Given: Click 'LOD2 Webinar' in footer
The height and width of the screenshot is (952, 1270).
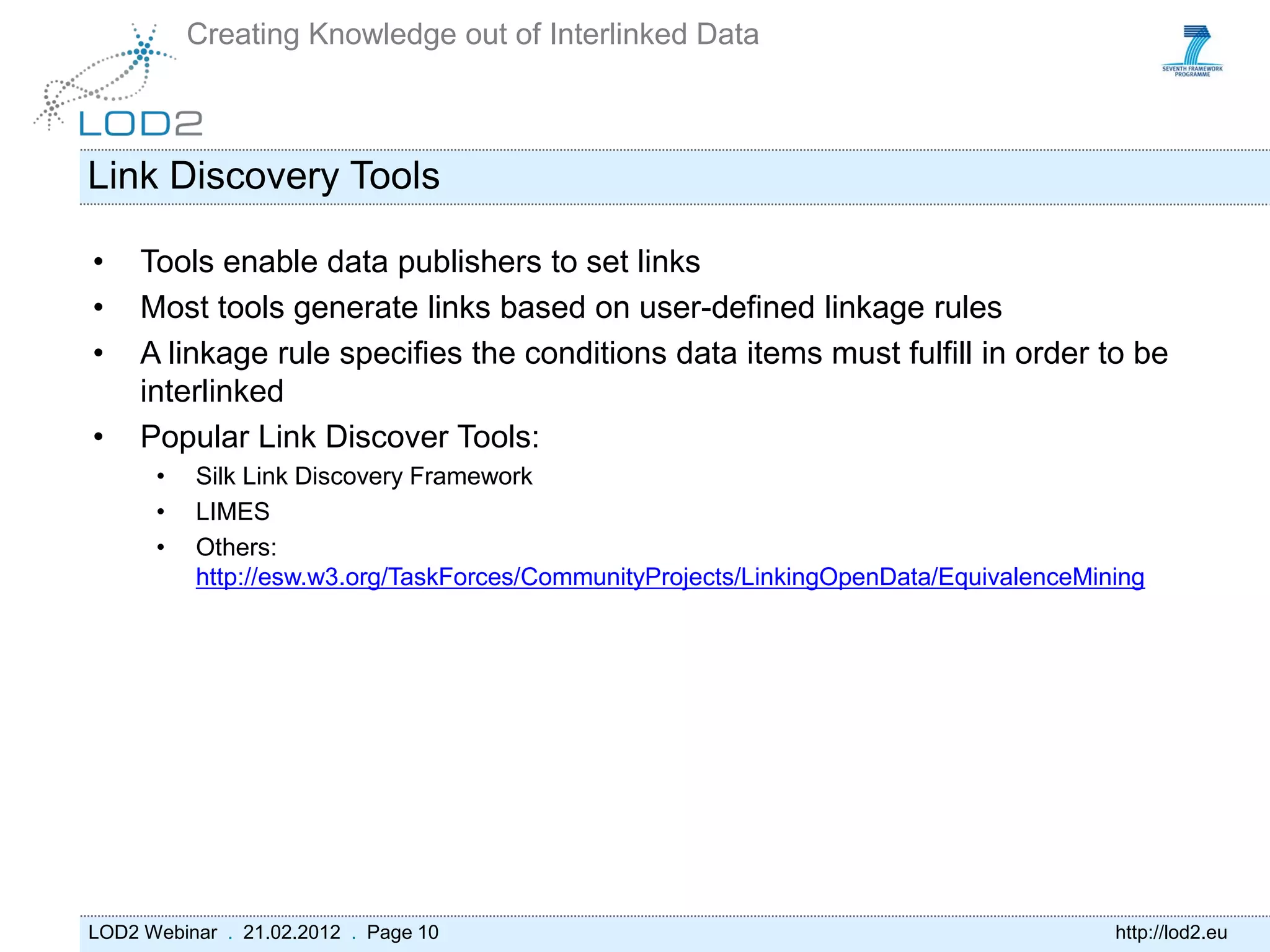Looking at the screenshot, I should pyautogui.click(x=153, y=932).
